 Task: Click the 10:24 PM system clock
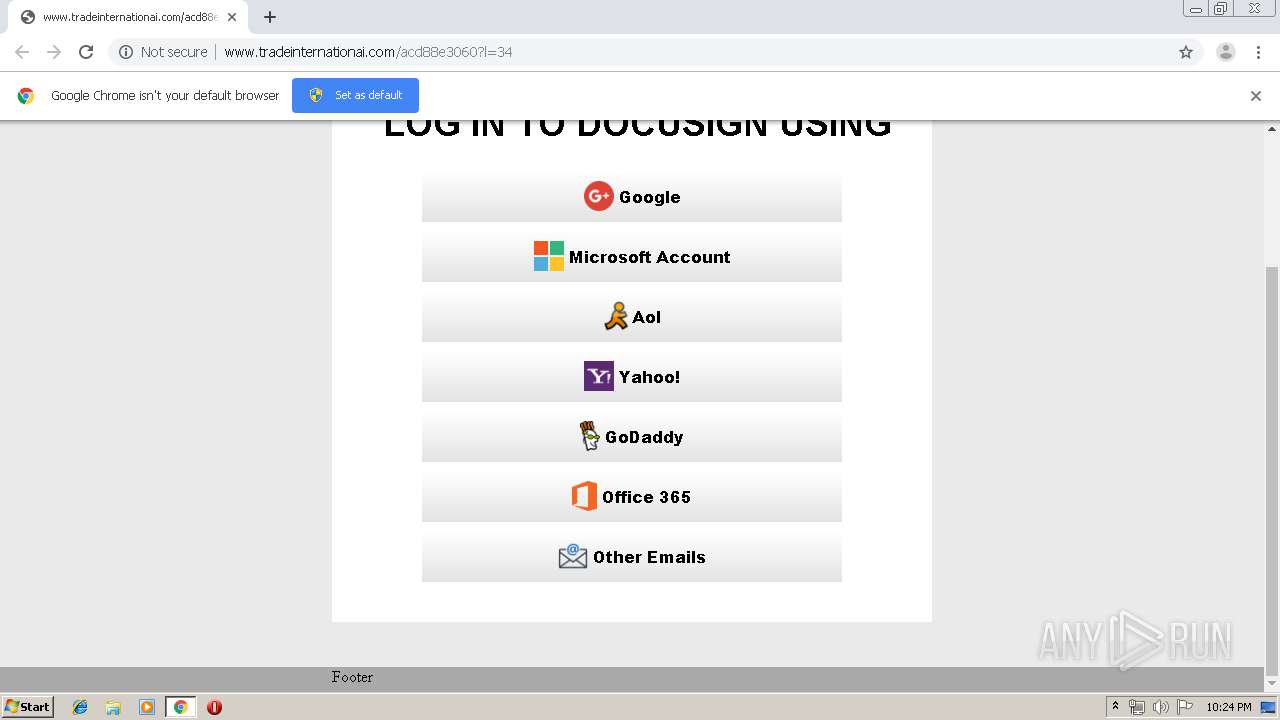coord(1229,707)
